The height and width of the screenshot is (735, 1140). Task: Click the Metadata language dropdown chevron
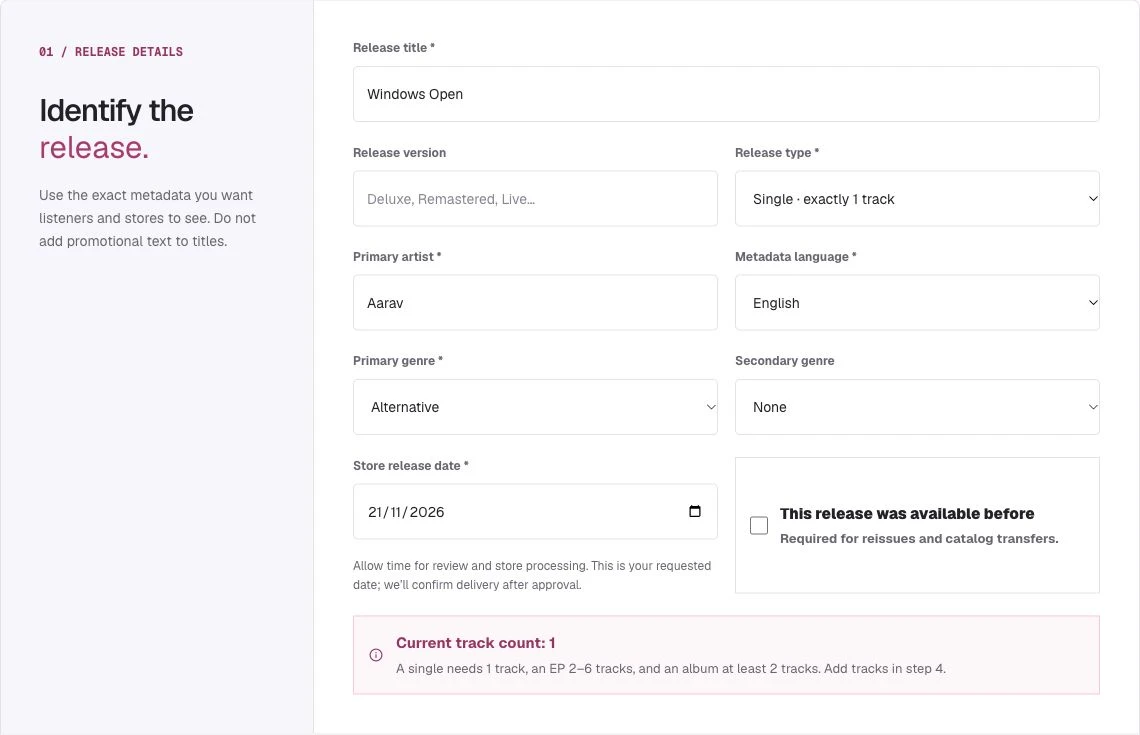tap(1092, 302)
